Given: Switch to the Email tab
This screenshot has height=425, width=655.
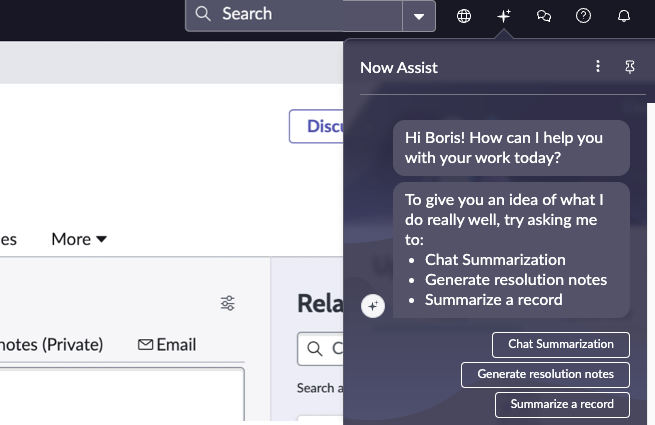Looking at the screenshot, I should tap(167, 345).
